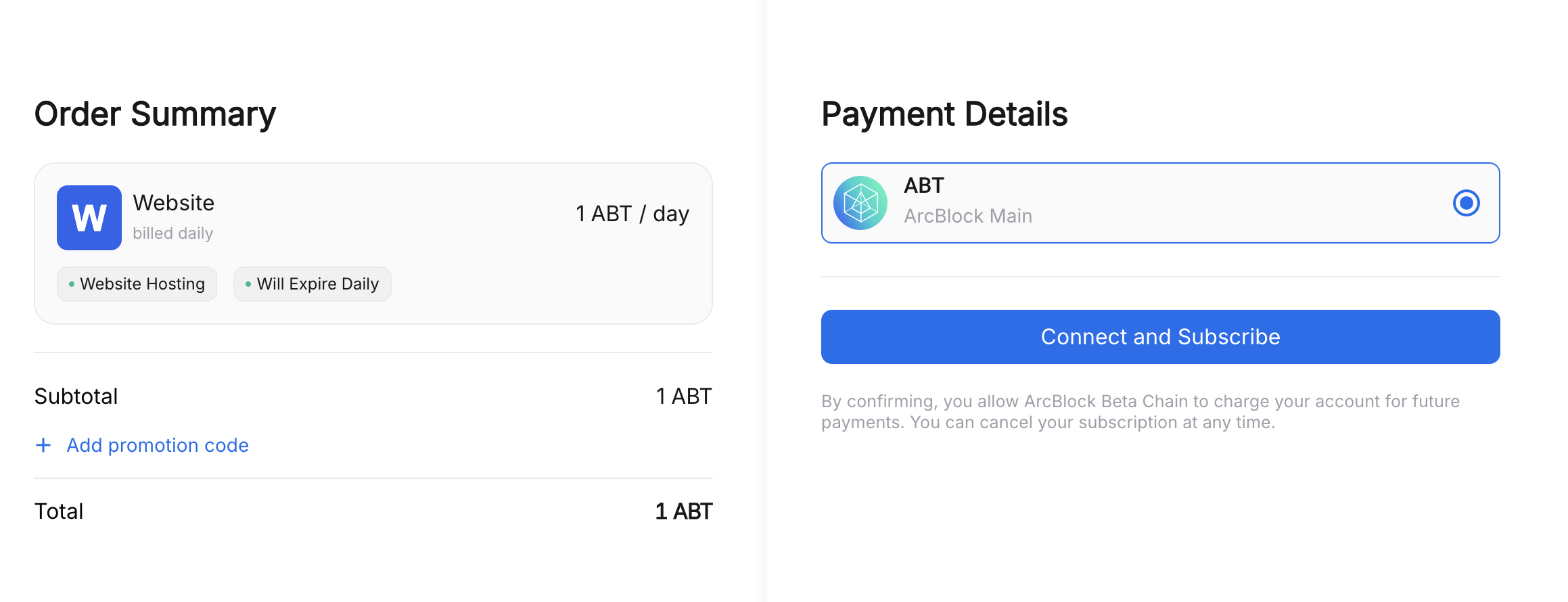Click the Subtotal label
This screenshot has width=1568, height=602.
coord(76,396)
